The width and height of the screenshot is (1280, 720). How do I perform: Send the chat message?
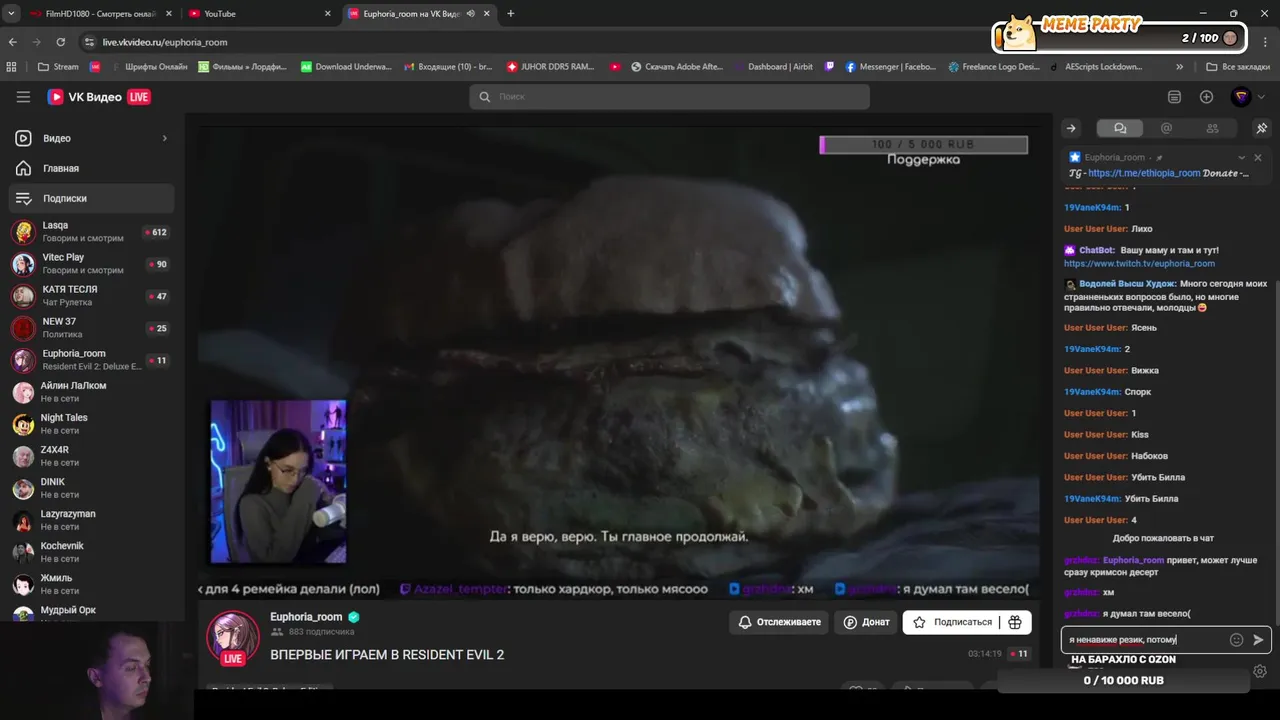pyautogui.click(x=1258, y=640)
